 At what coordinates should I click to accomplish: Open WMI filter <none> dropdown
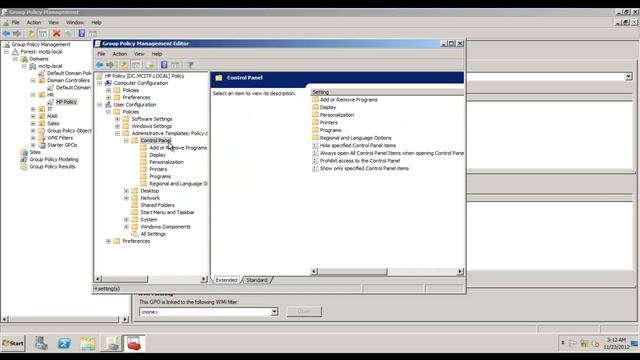[x=274, y=312]
